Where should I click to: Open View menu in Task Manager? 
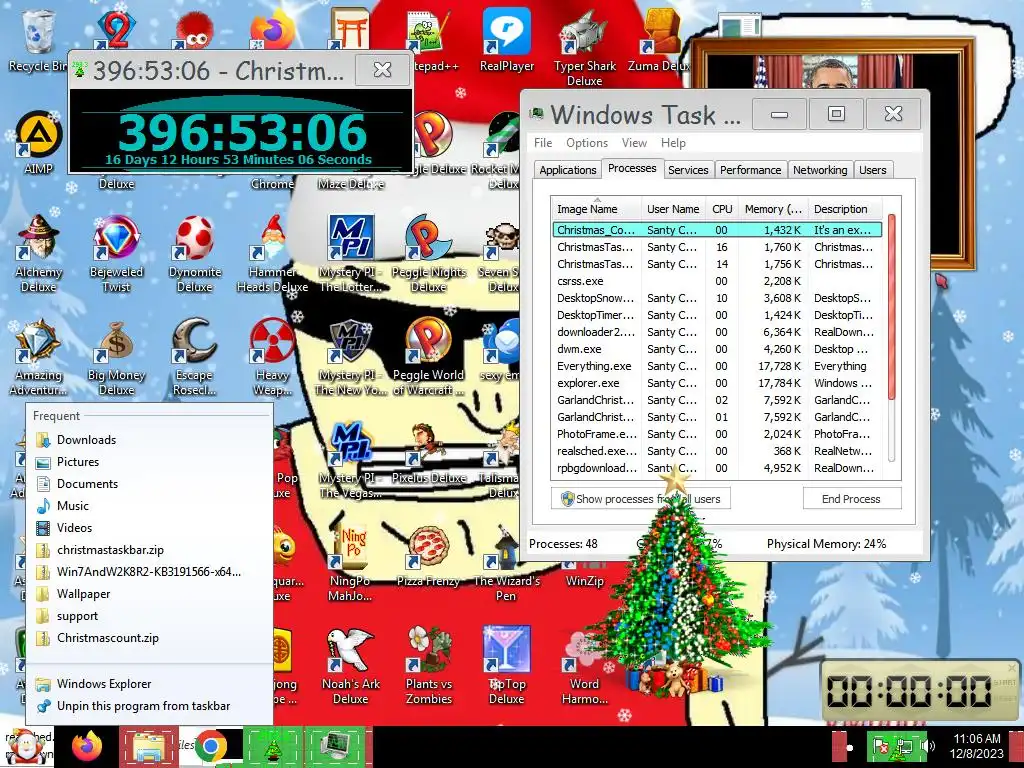click(634, 142)
